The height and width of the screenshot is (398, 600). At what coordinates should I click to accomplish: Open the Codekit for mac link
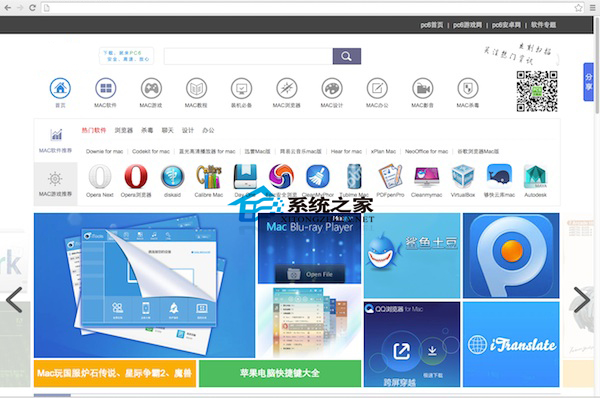coord(151,152)
